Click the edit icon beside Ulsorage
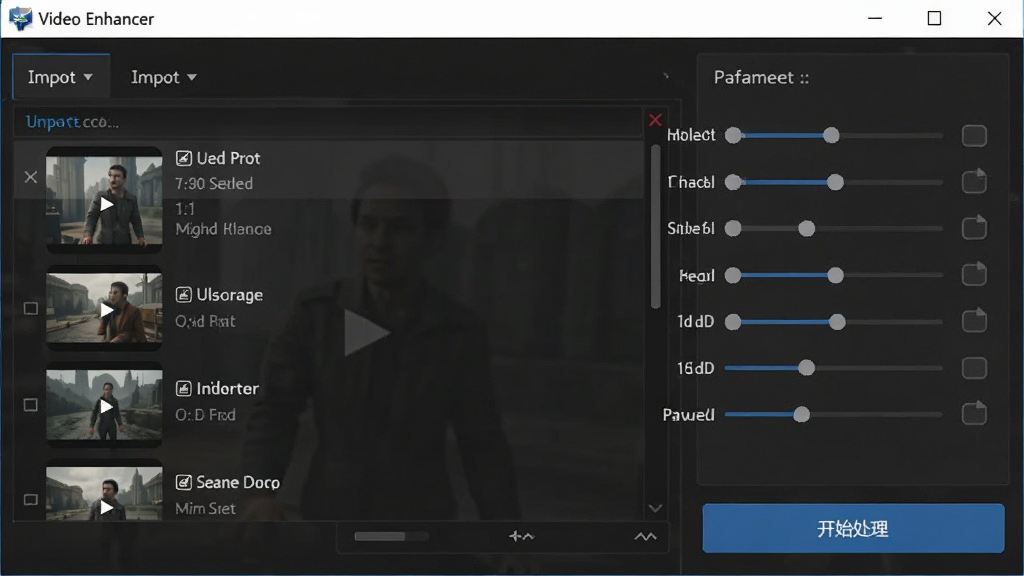This screenshot has height=576, width=1024. point(184,295)
